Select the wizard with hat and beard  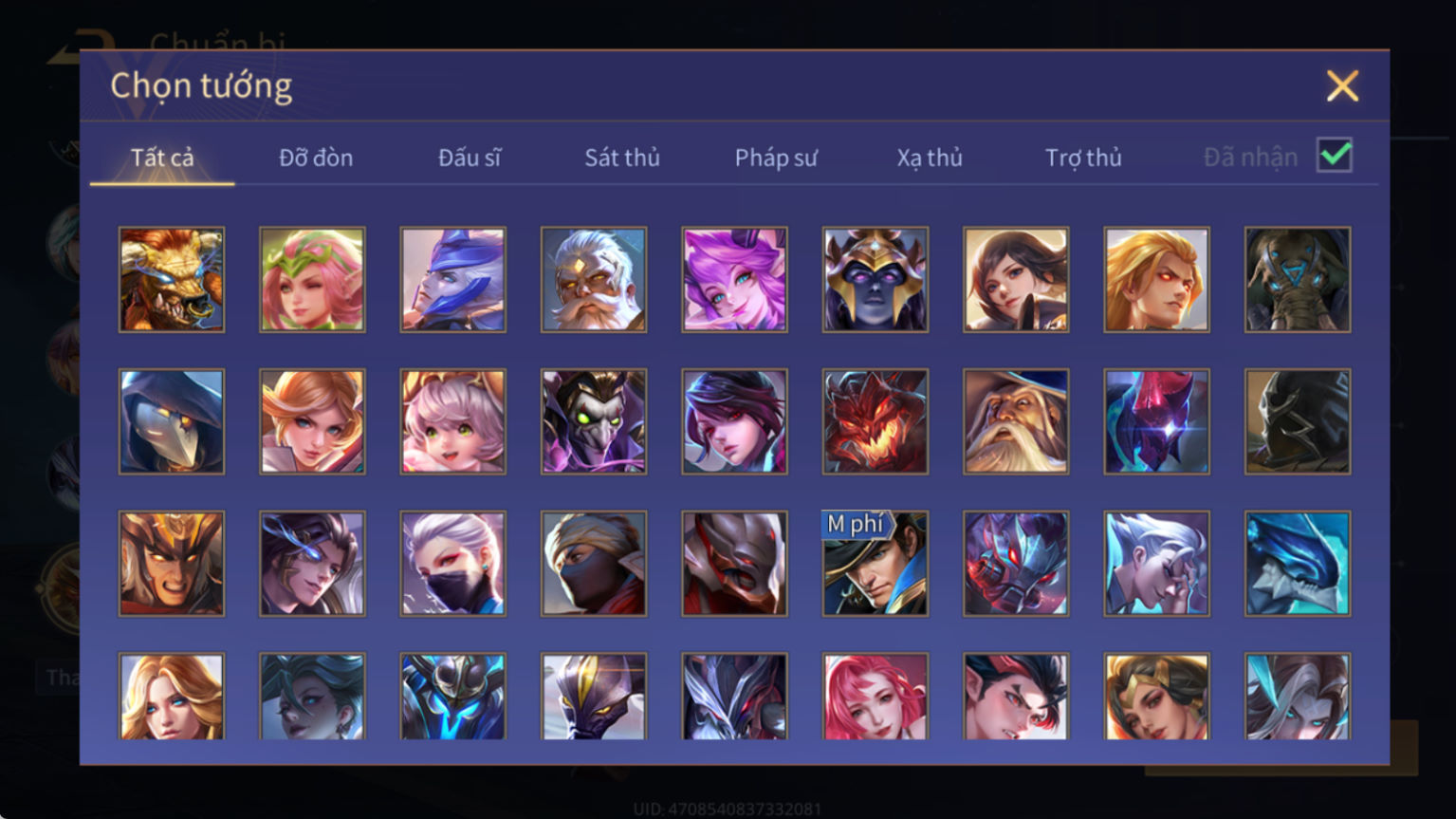pyautogui.click(x=1016, y=421)
